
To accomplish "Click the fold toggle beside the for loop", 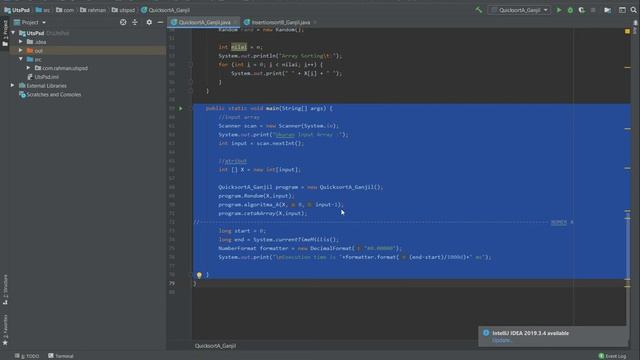I will [x=190, y=64].
